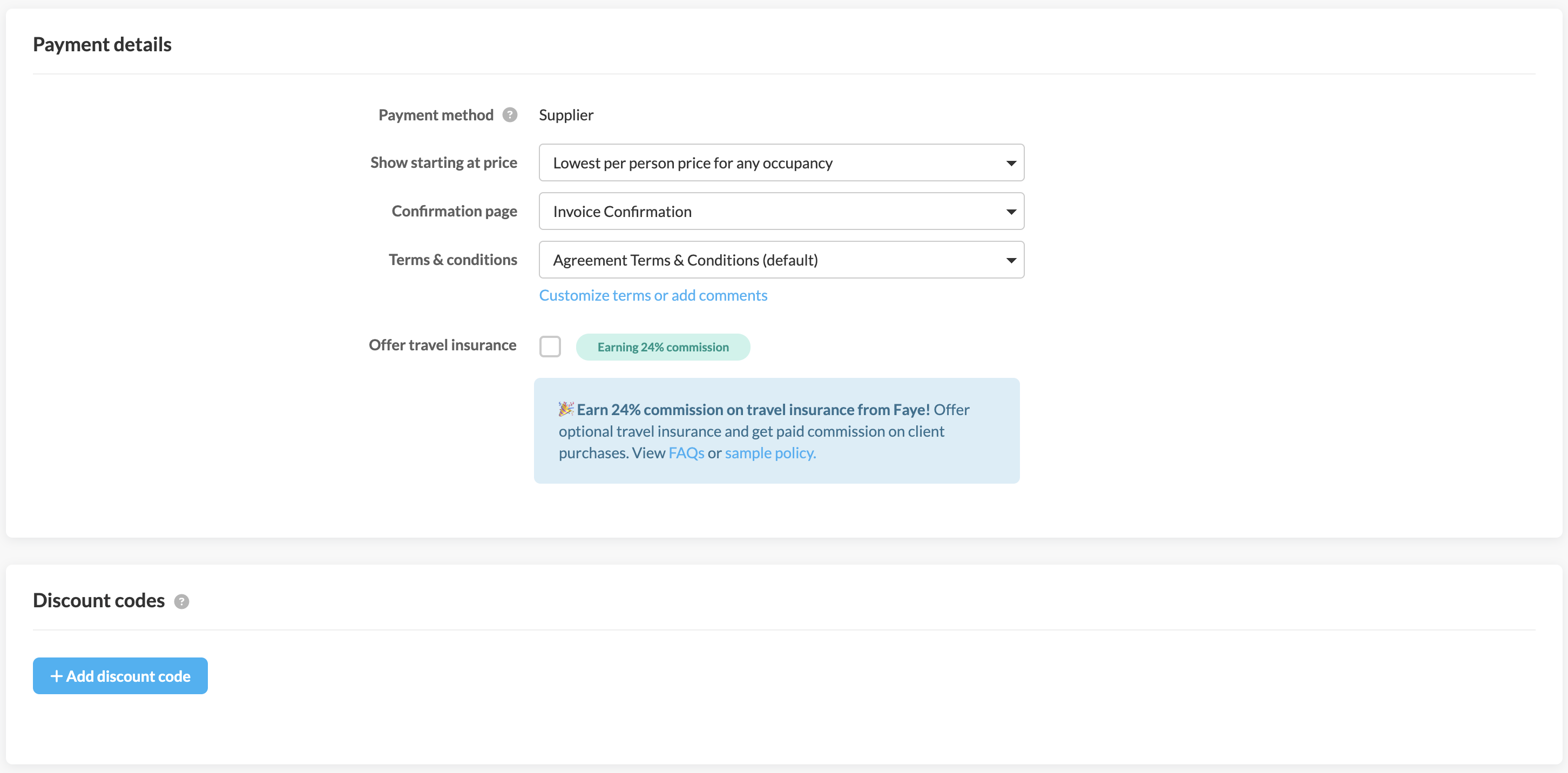Click the Payment method help icon
The height and width of the screenshot is (773, 1568).
[510, 115]
